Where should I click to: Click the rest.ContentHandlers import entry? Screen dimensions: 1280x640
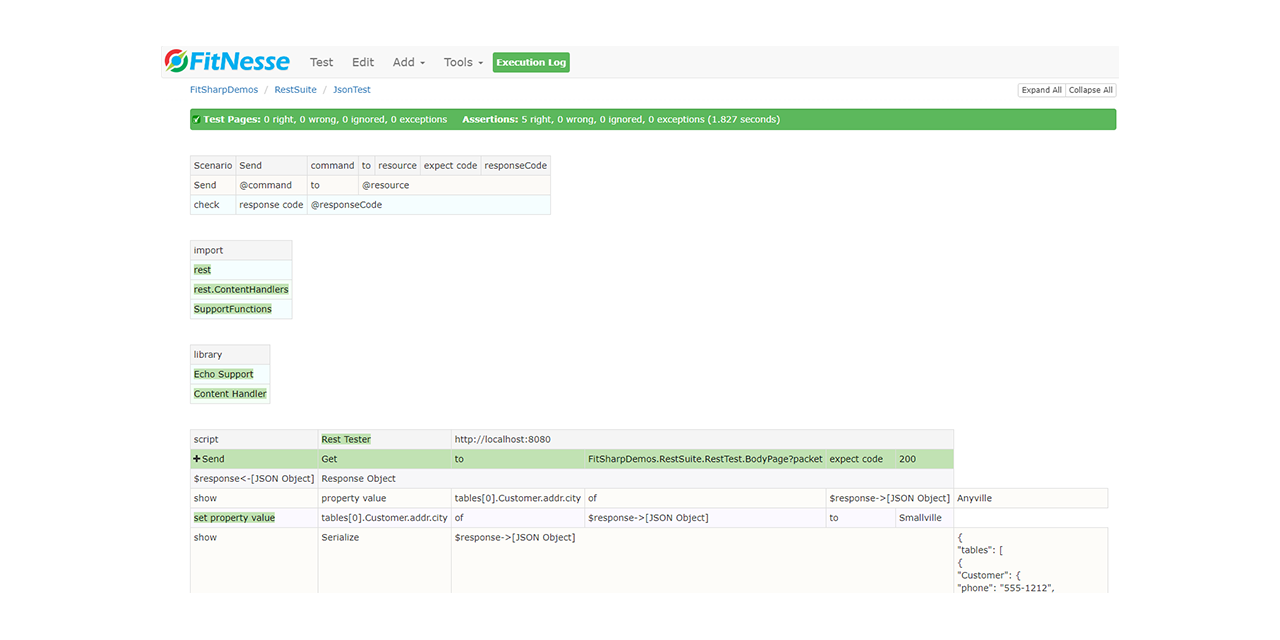pyautogui.click(x=241, y=289)
